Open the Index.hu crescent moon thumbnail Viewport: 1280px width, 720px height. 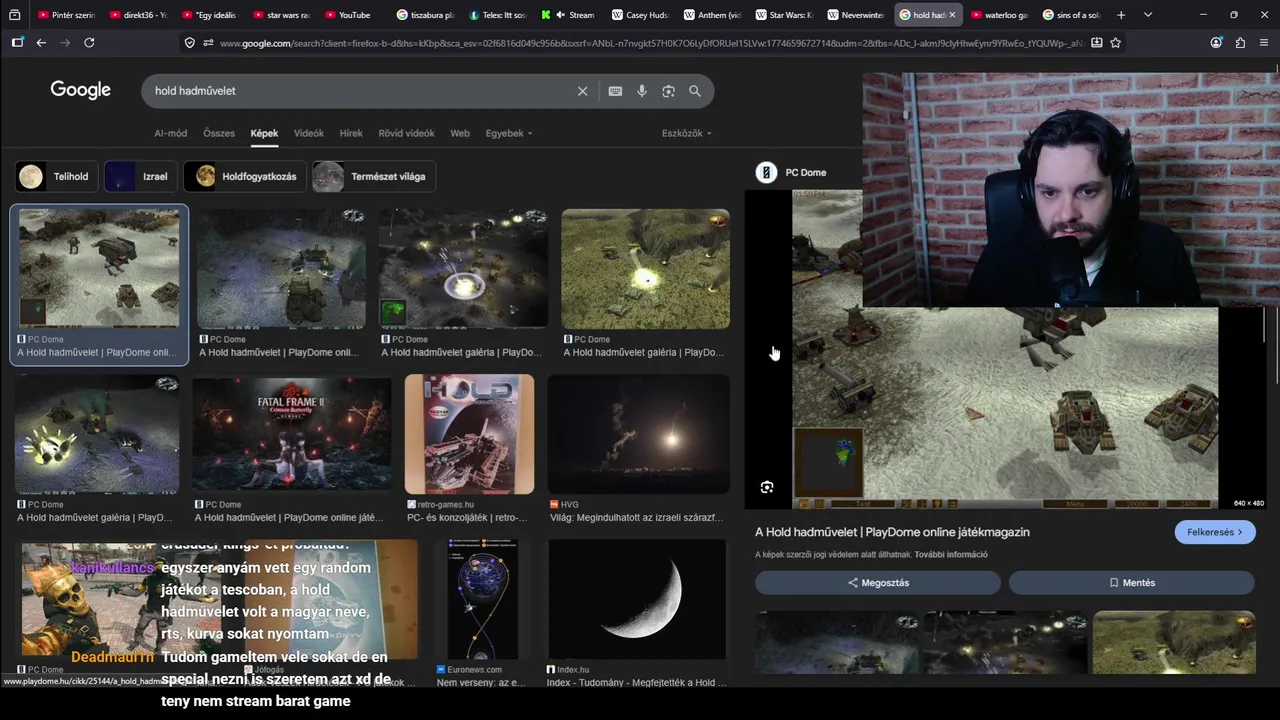637,599
